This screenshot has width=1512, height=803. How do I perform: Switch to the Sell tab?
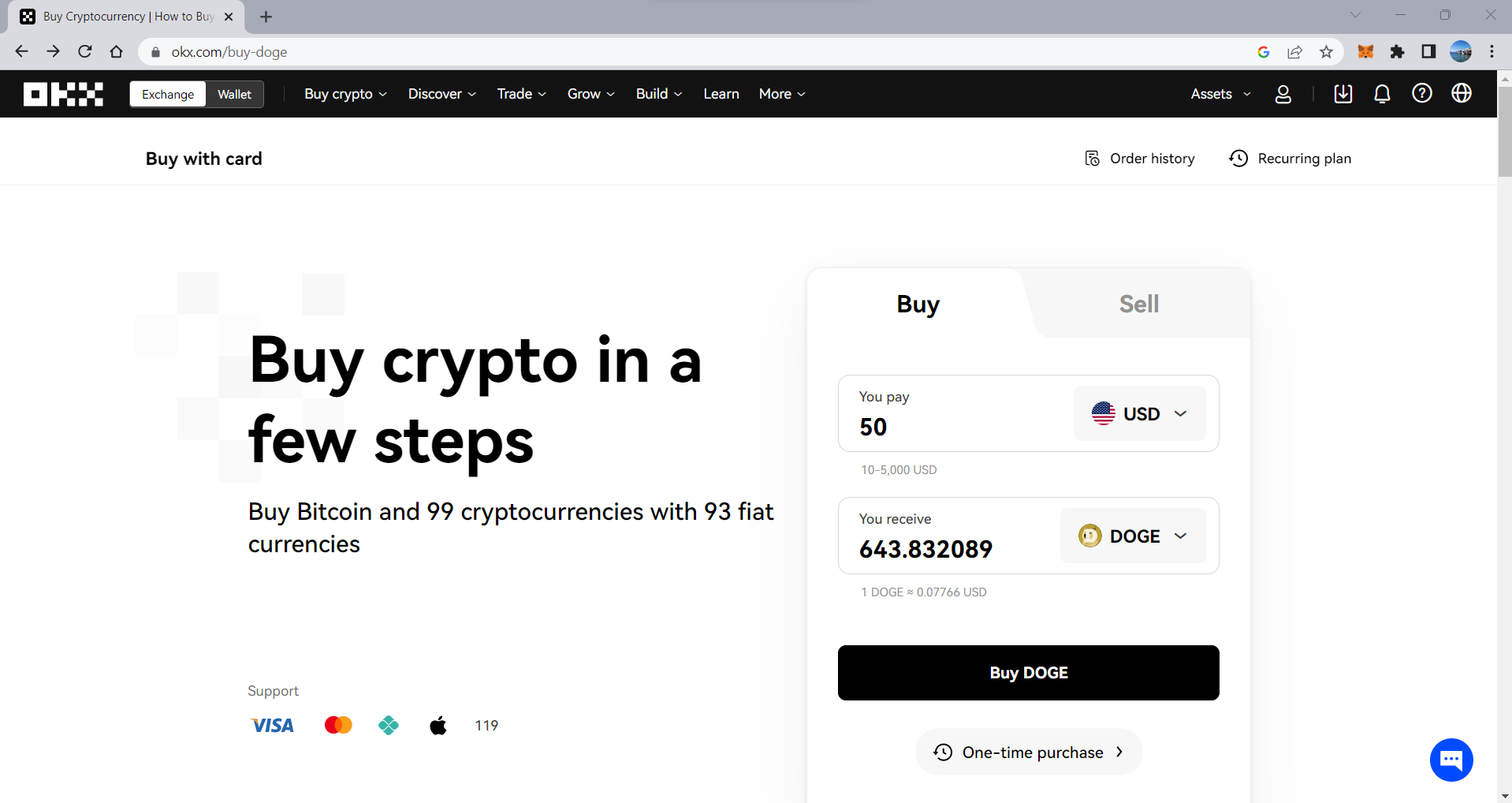(x=1138, y=304)
